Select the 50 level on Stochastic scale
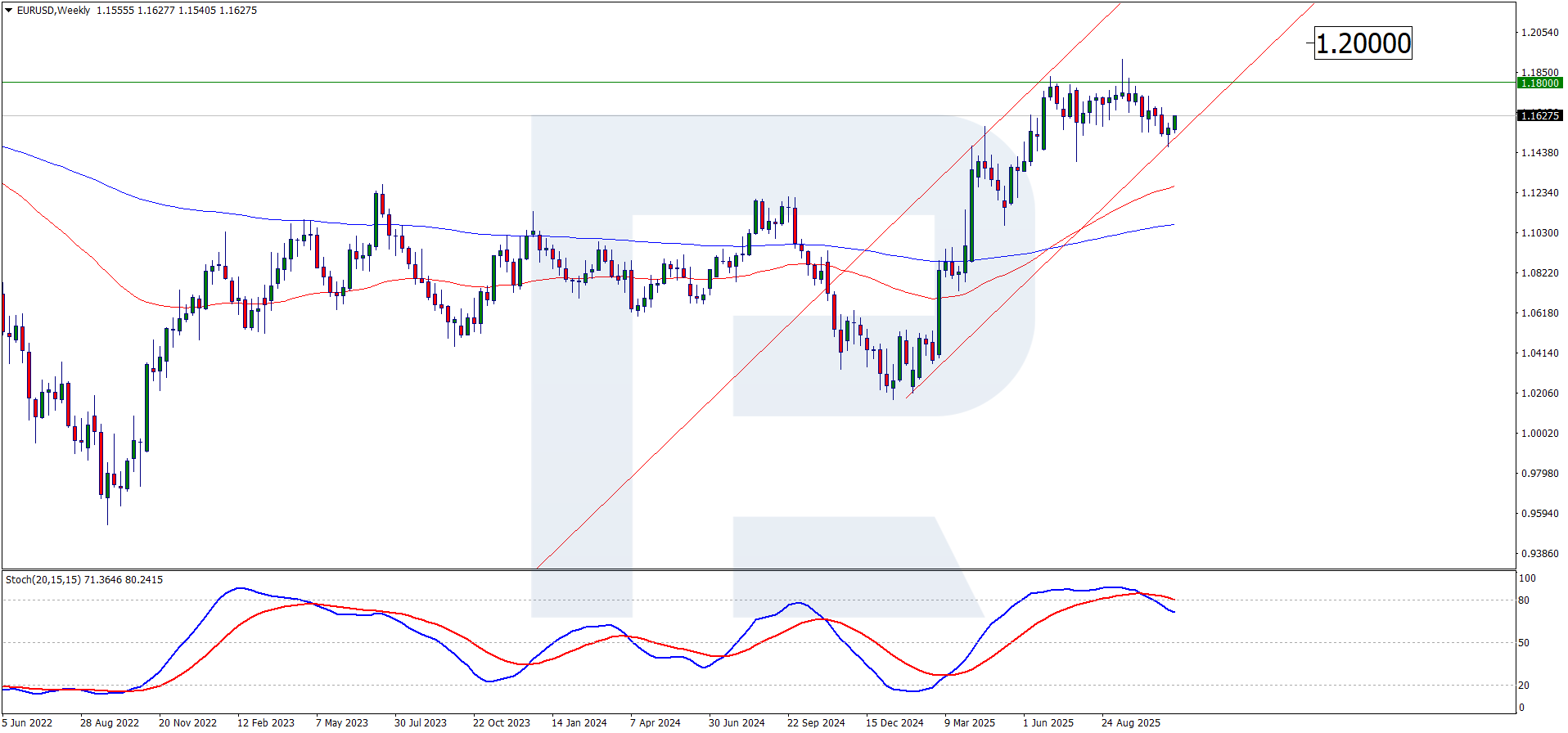This screenshot has width=1568, height=733. pos(1524,643)
